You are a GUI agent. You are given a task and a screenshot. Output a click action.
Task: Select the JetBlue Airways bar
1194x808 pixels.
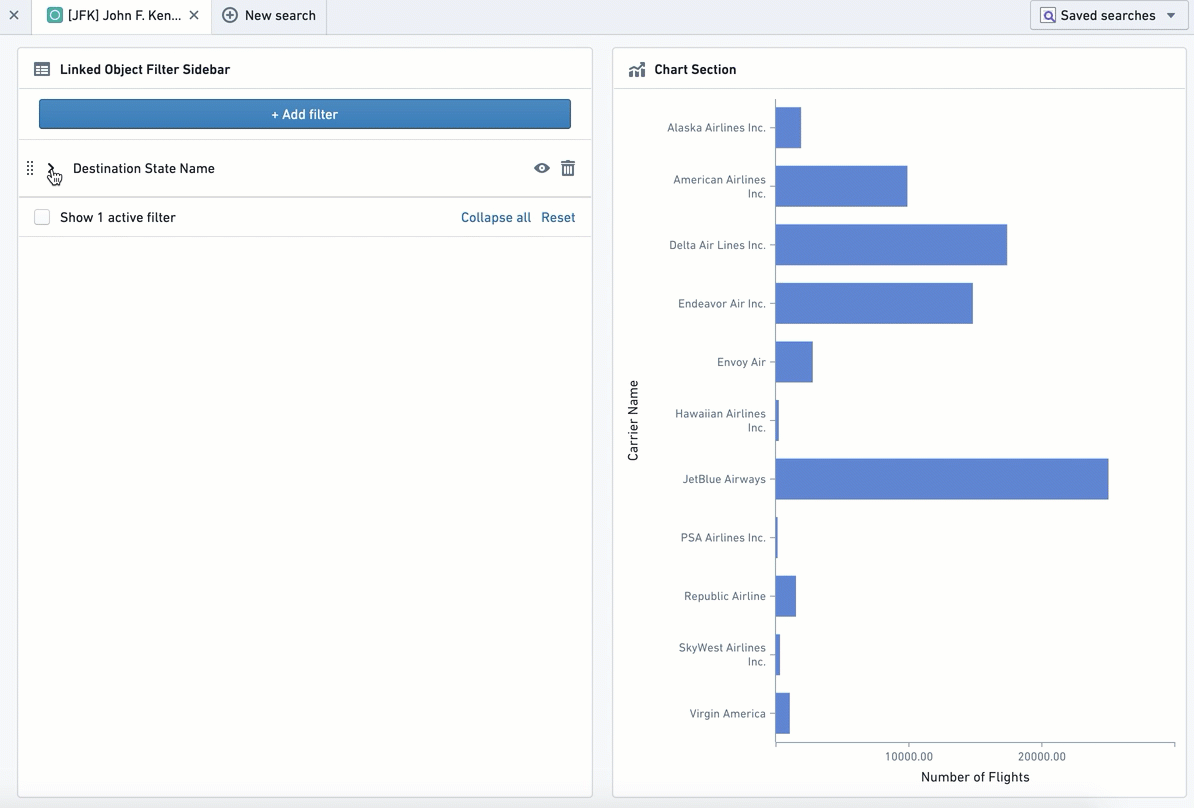pyautogui.click(x=942, y=479)
